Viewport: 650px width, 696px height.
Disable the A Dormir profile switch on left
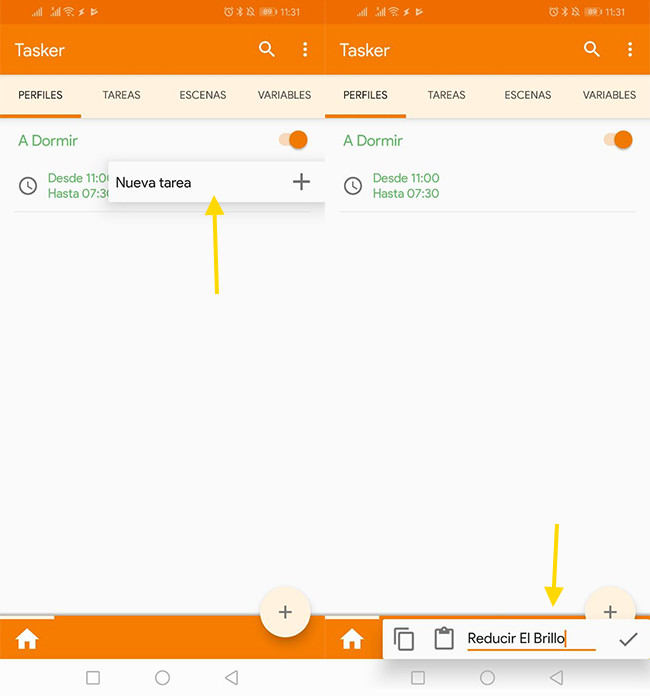[293, 140]
